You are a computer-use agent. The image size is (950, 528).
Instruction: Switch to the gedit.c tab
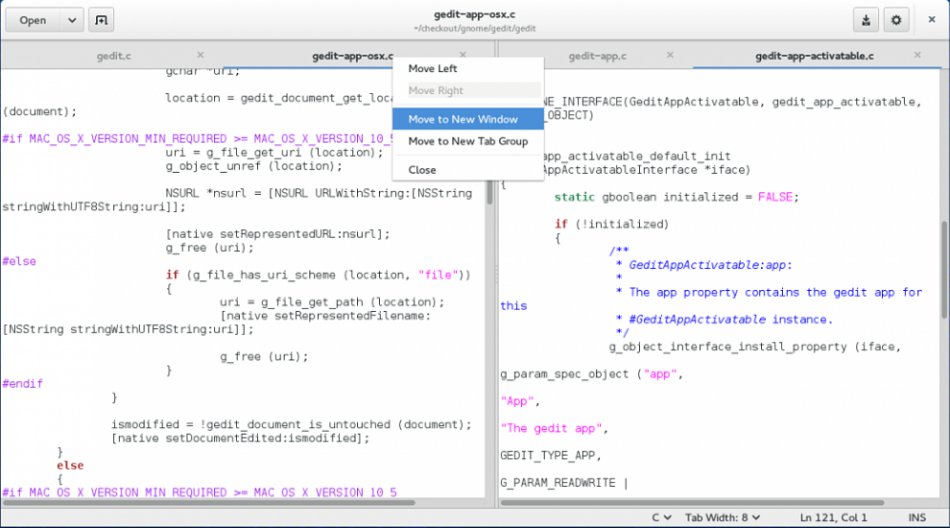(114, 56)
